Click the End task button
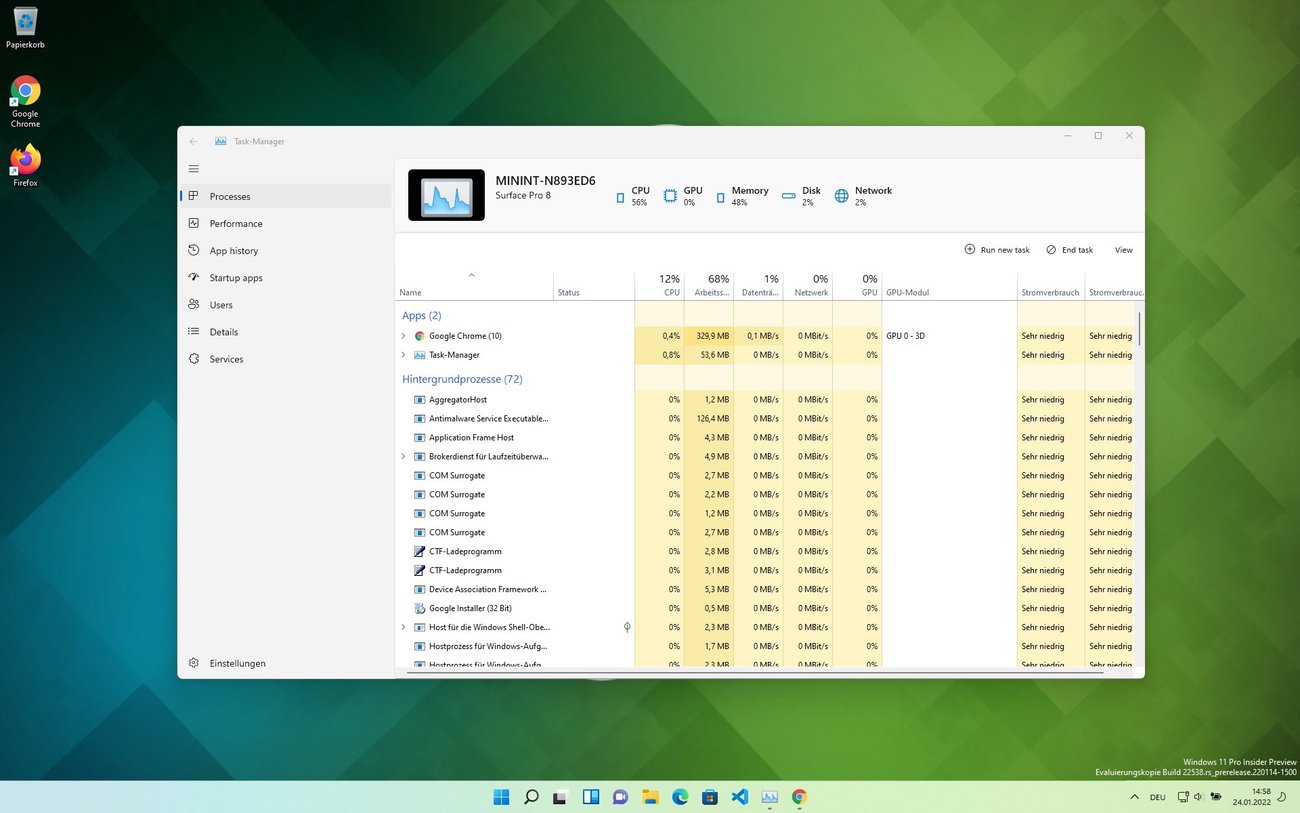1300x813 pixels. pos(1069,249)
